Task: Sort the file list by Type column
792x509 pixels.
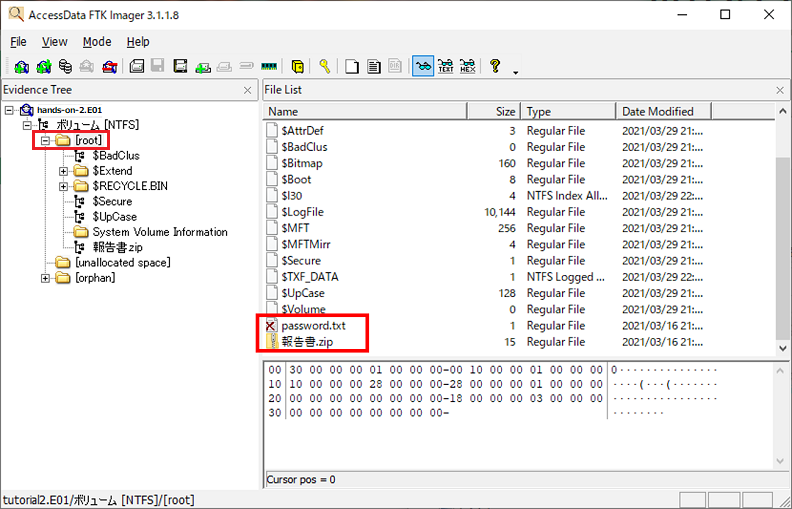Action: [568, 112]
